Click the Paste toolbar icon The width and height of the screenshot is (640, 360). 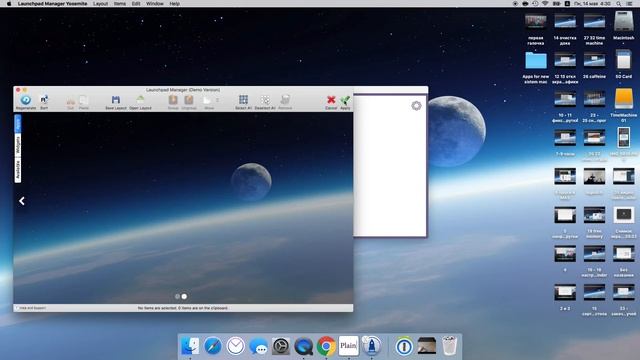pos(84,100)
